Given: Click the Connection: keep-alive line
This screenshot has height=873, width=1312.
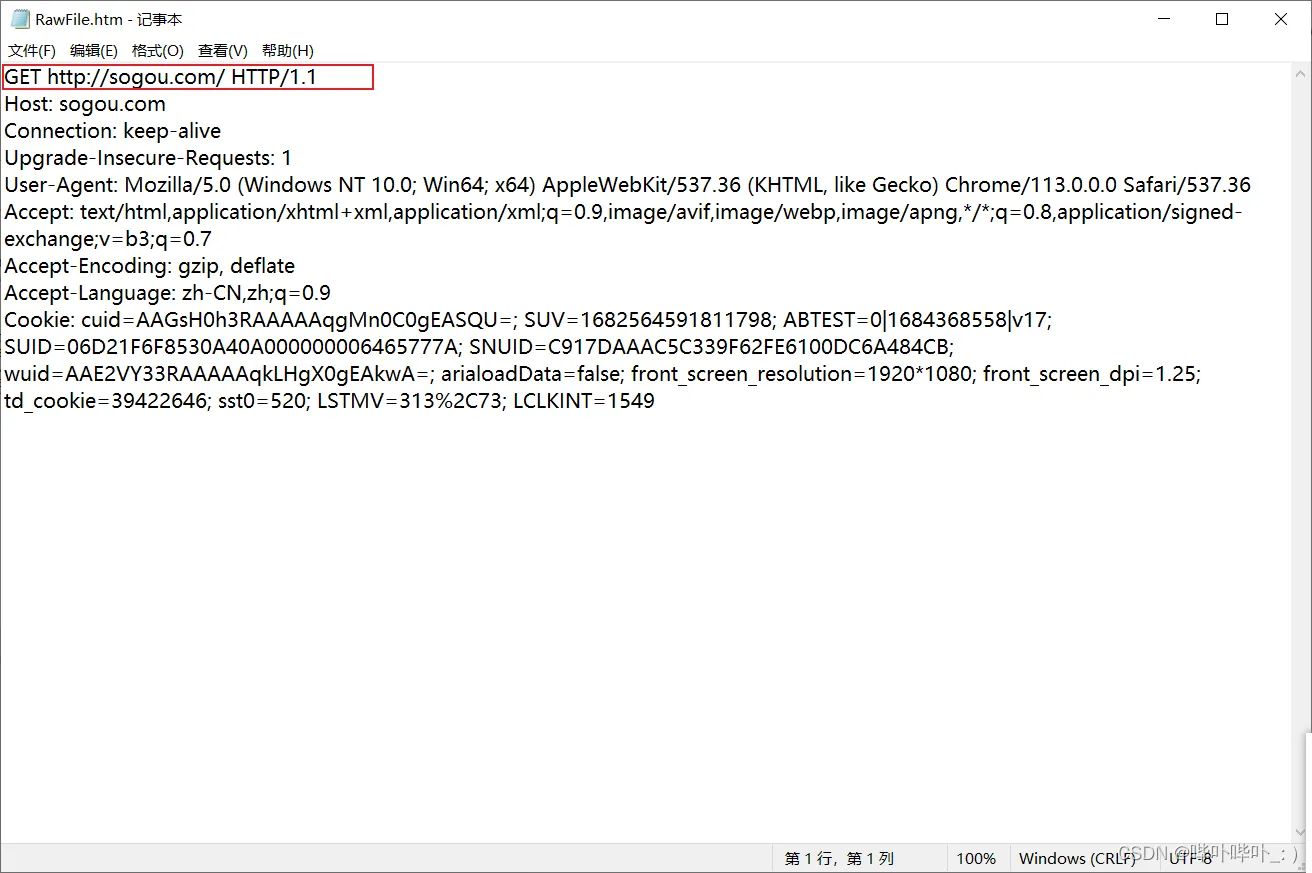Looking at the screenshot, I should (113, 131).
